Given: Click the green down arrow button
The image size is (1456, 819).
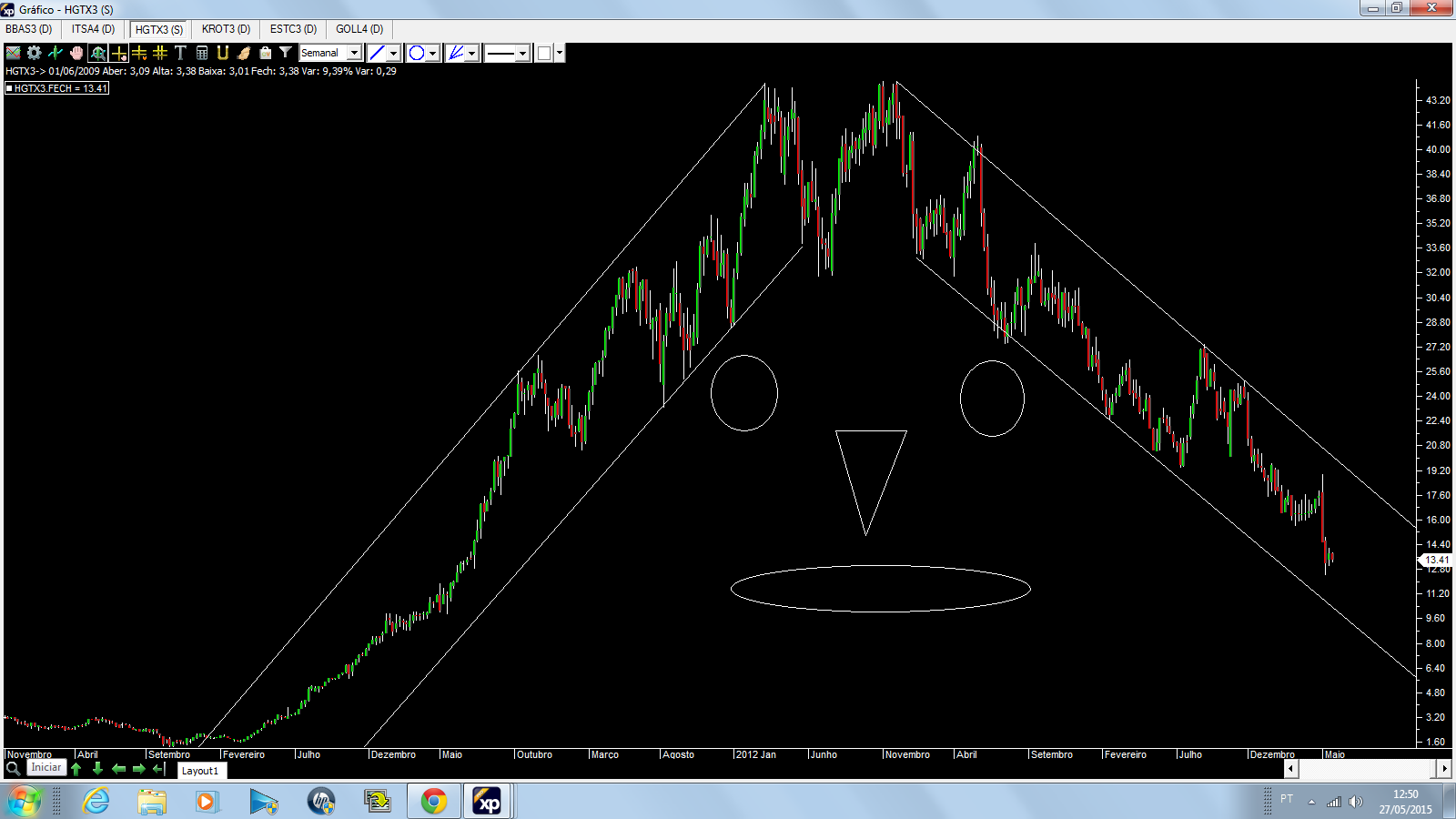Looking at the screenshot, I should point(97,769).
